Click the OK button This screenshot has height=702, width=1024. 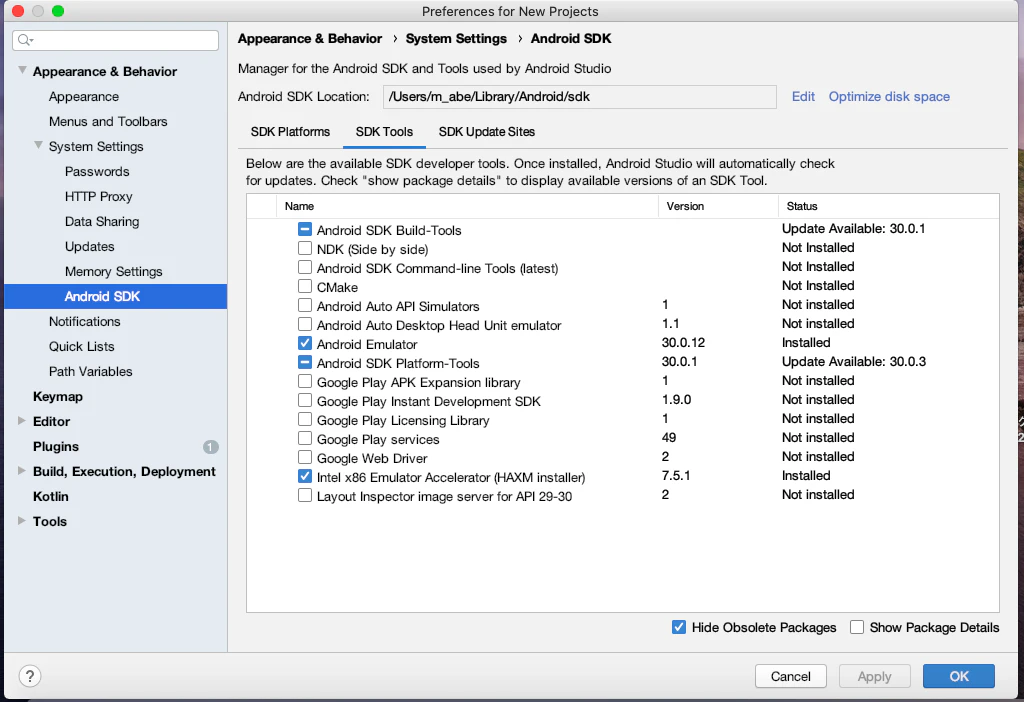point(959,677)
